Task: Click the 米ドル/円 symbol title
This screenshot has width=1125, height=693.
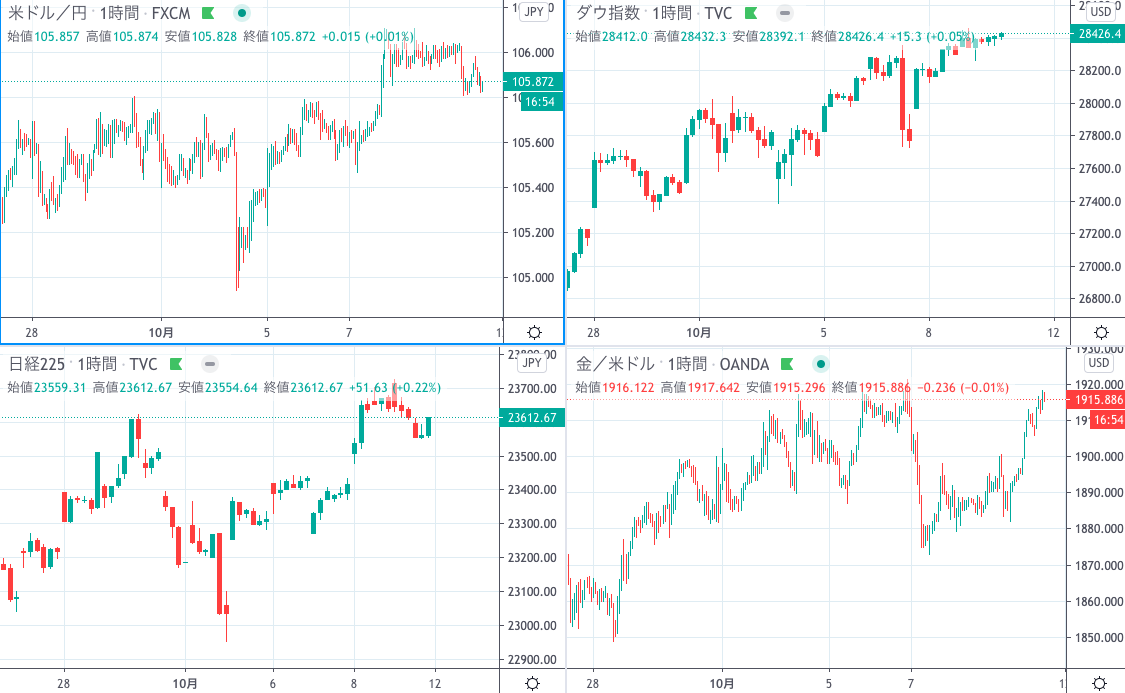Action: pyautogui.click(x=47, y=13)
